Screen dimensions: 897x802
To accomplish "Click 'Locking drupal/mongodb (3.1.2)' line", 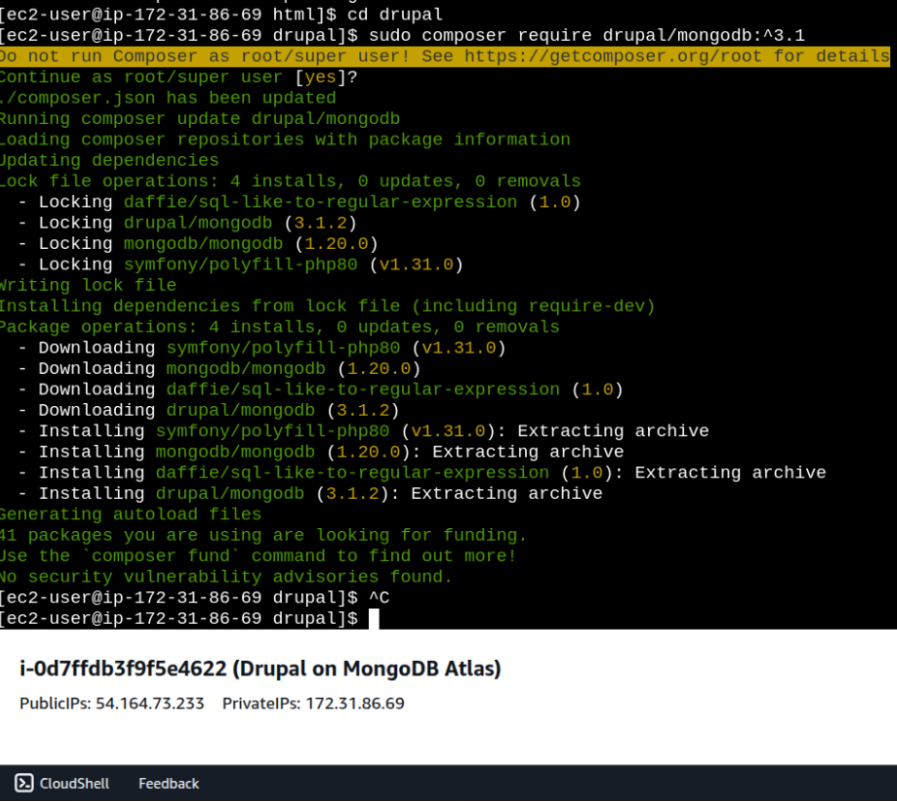I will [188, 223].
